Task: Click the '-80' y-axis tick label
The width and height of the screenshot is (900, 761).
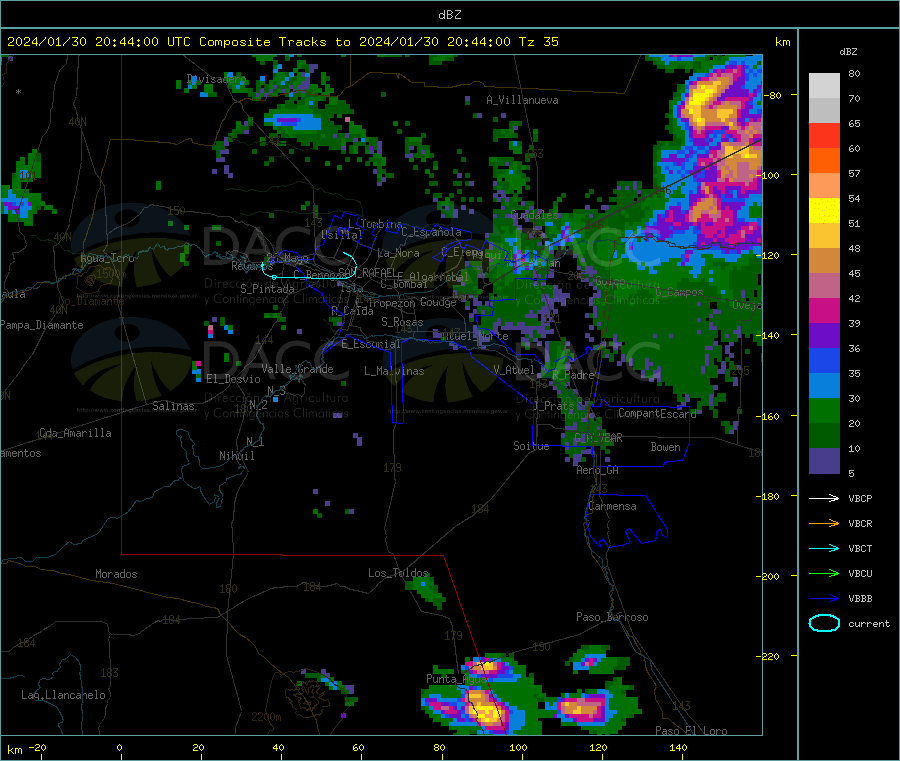Action: (773, 95)
